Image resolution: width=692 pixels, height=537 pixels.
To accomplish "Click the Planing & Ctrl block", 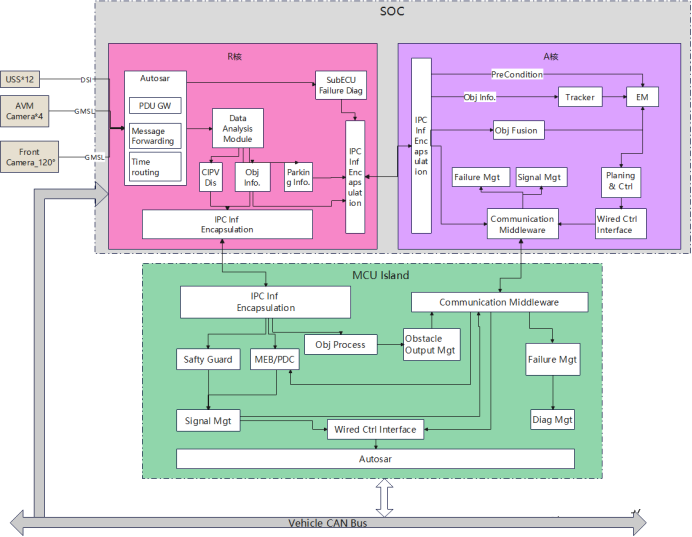I will (x=621, y=182).
